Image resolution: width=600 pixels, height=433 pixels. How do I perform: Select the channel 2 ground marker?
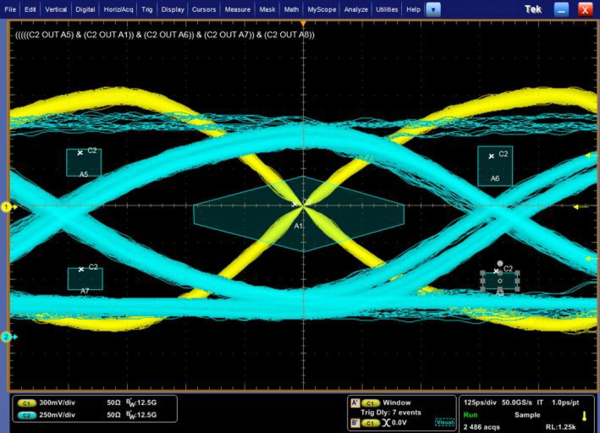pos(6,337)
